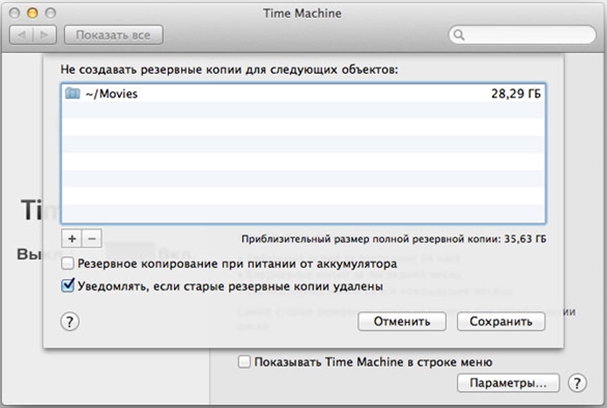Open the Параметры… button

coord(508,383)
